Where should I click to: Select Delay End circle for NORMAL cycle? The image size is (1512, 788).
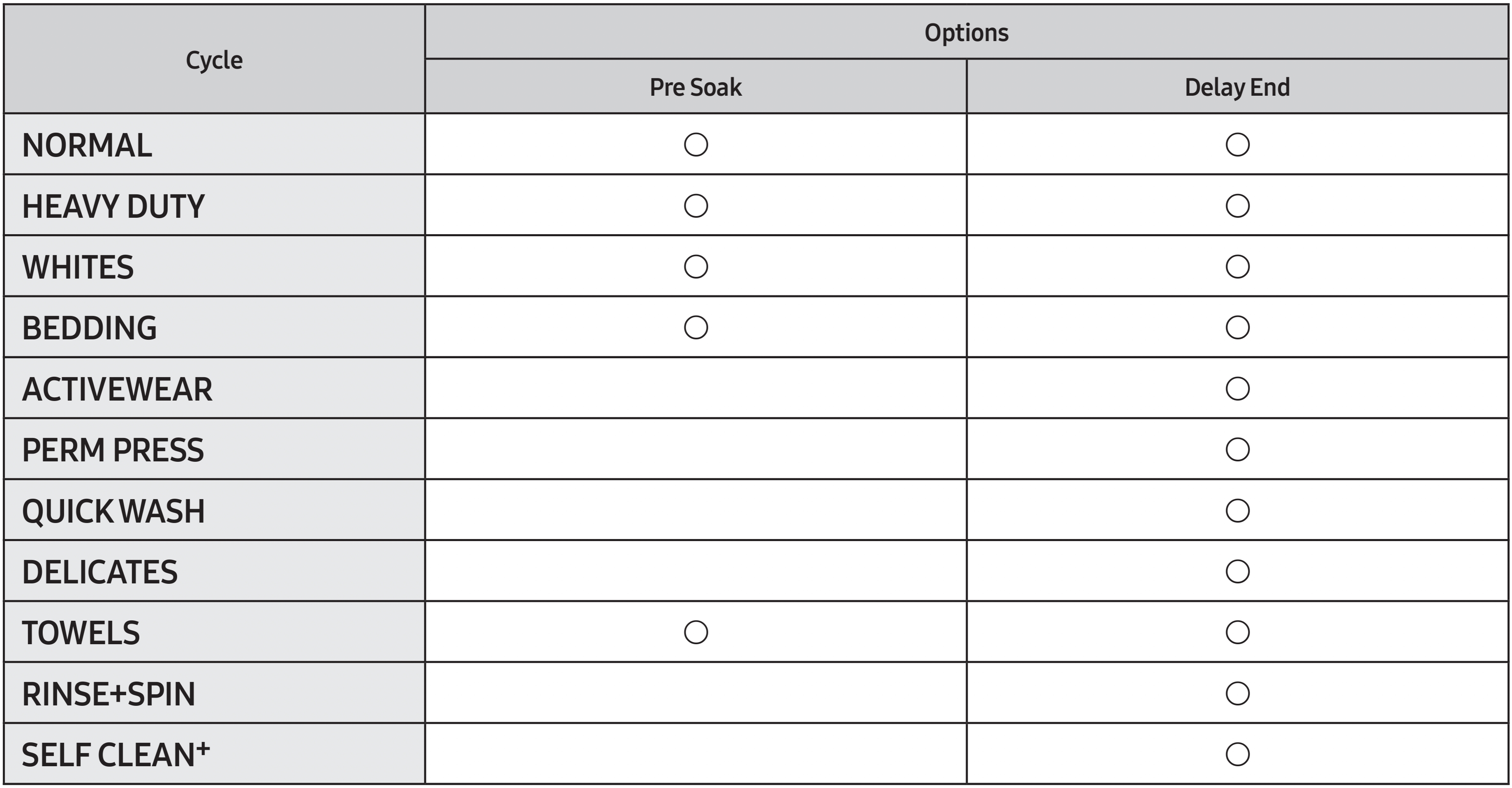click(x=1237, y=144)
